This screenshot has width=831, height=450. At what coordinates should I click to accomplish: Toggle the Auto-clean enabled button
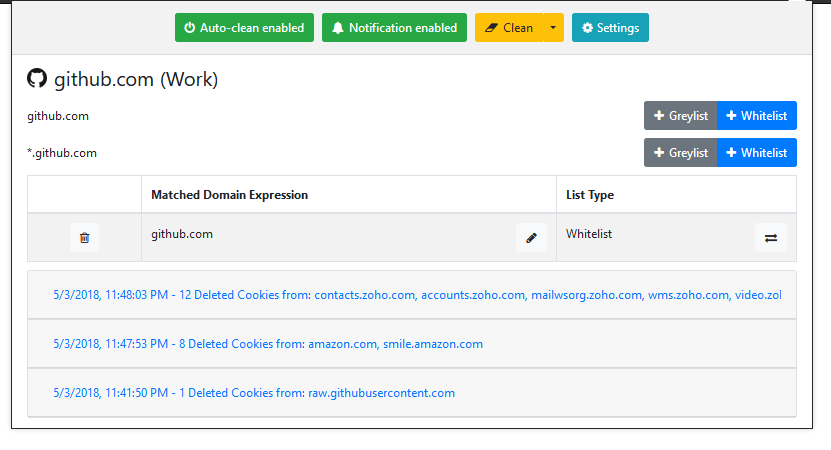(x=244, y=28)
